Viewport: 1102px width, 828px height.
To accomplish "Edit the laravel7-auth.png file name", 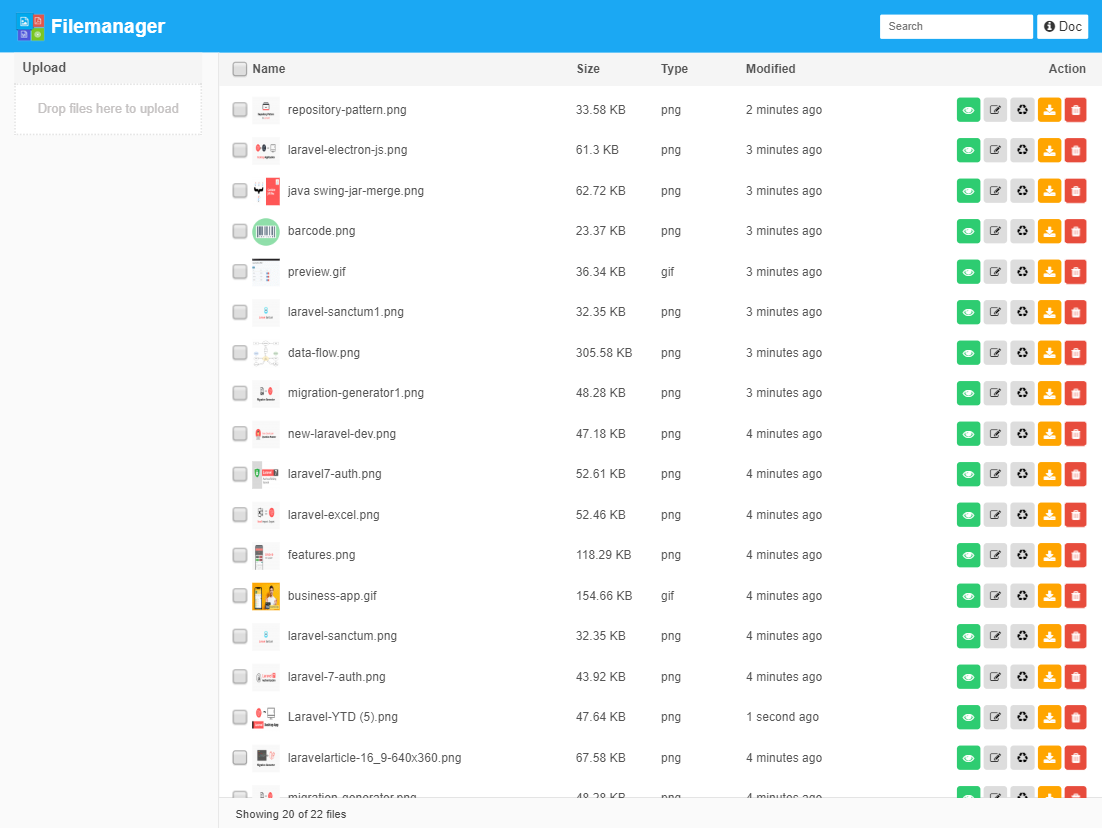I will pos(995,474).
